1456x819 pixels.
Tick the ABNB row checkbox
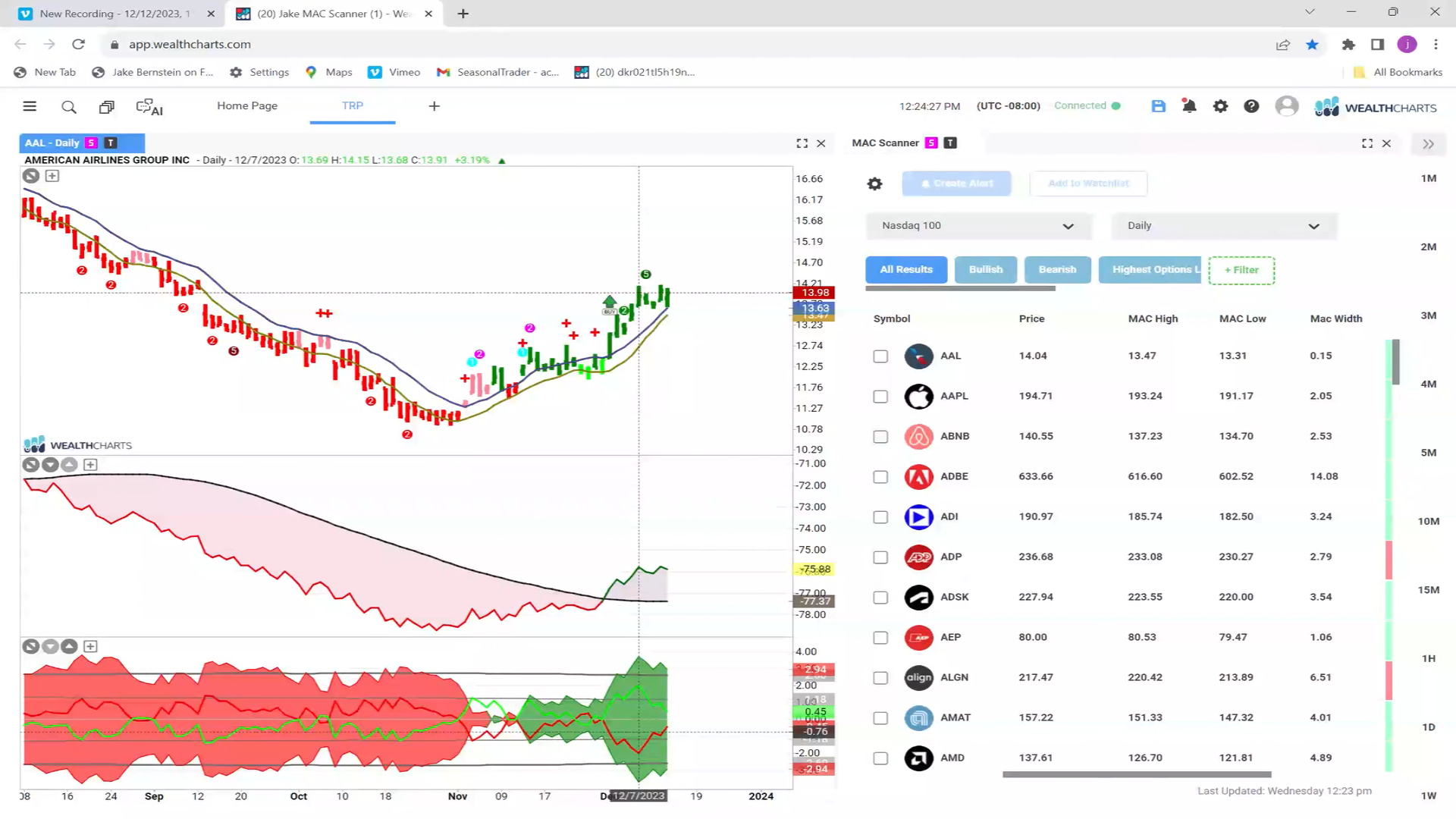(880, 437)
